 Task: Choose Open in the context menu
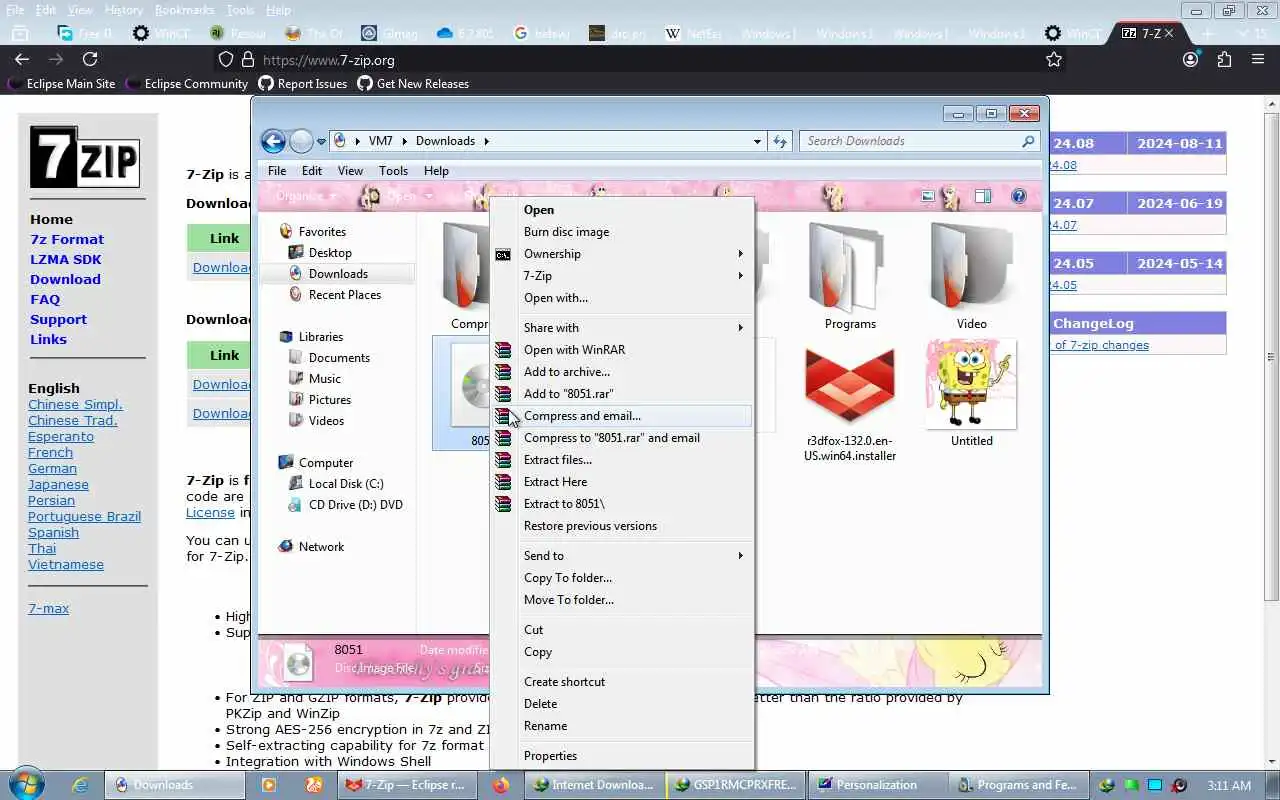point(539,210)
